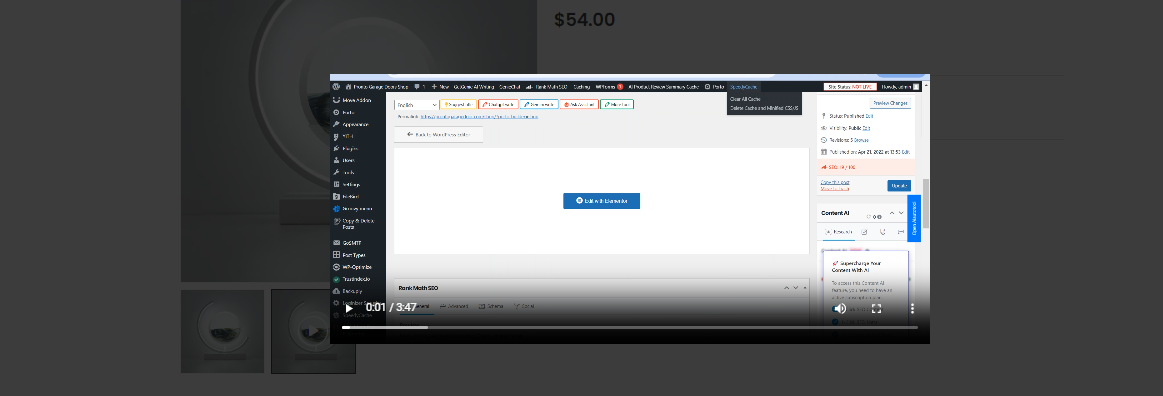Open the video player three-dot options menu
The width and height of the screenshot is (1163, 396).
(x=912, y=308)
